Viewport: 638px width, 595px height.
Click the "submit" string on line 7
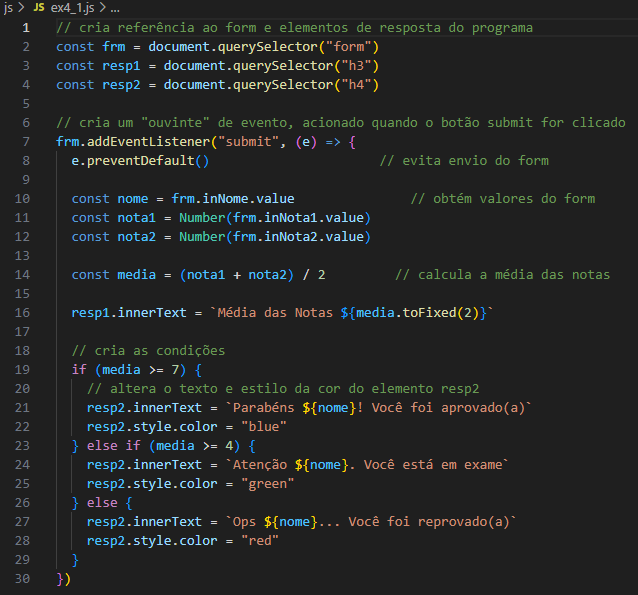click(249, 142)
